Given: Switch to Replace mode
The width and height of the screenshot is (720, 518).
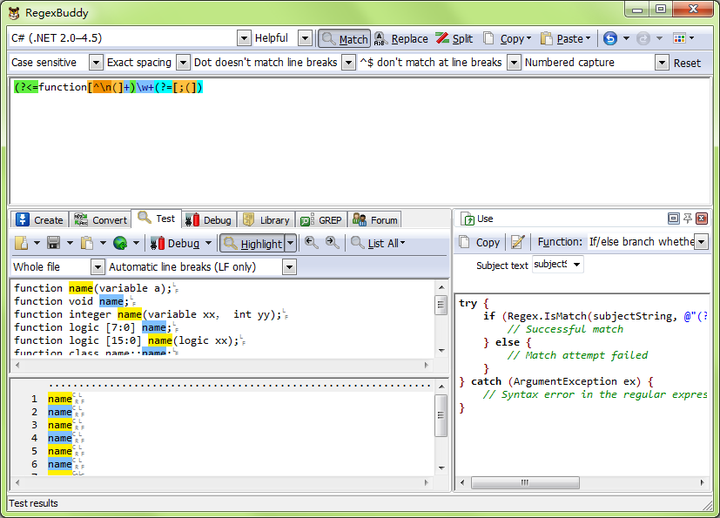Looking at the screenshot, I should [x=401, y=39].
